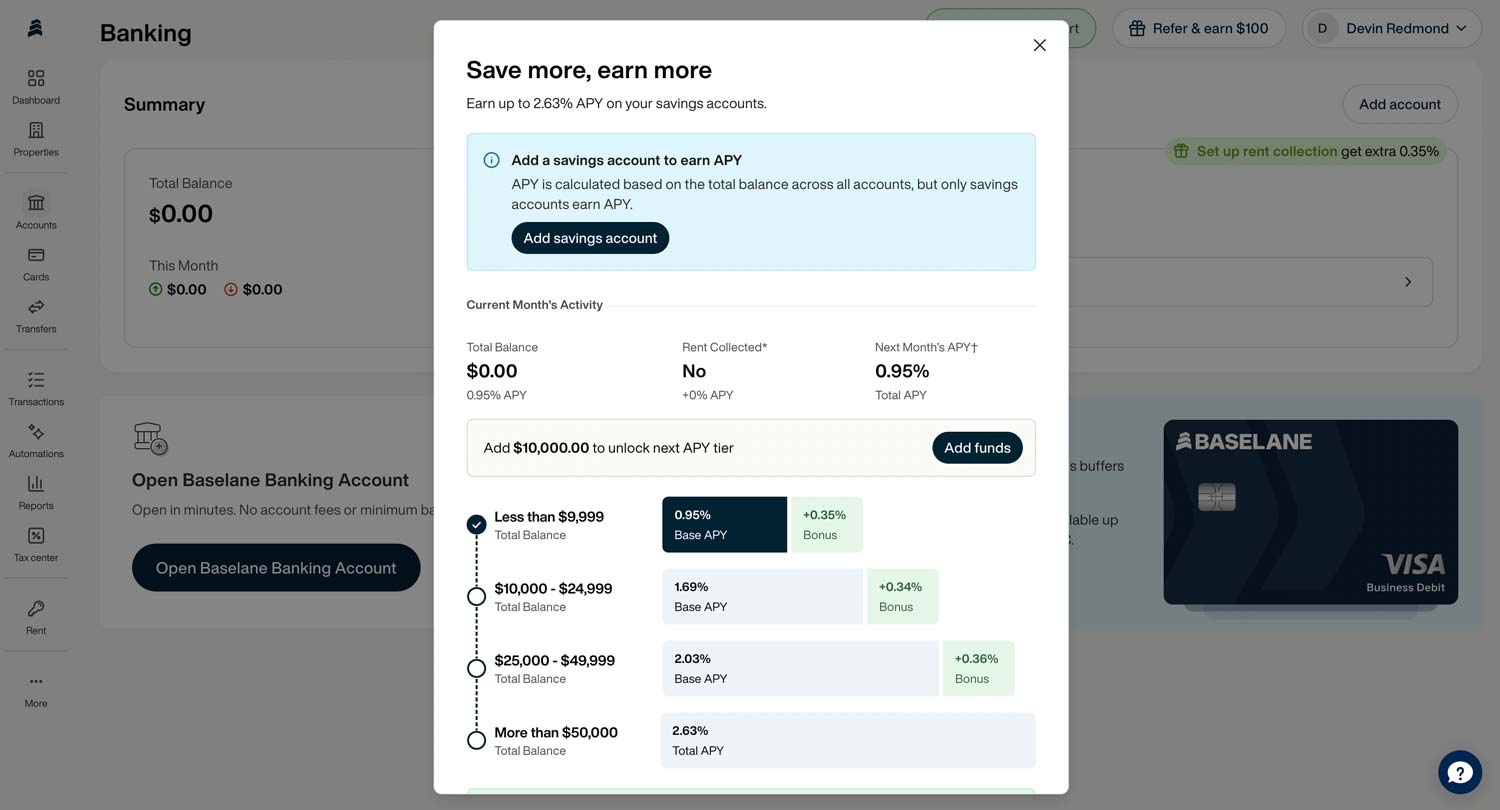The width and height of the screenshot is (1500, 810).
Task: Click the red money-out arrow icon
Action: pos(231,289)
